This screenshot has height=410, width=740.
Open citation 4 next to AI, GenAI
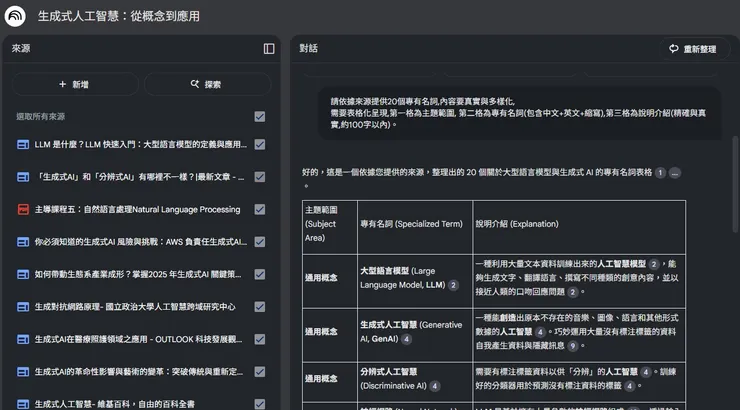(x=406, y=339)
